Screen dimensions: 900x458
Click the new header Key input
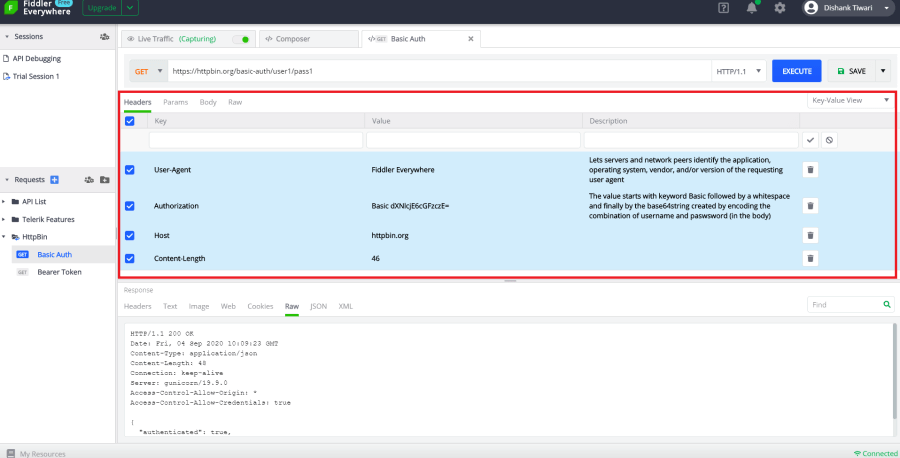pyautogui.click(x=256, y=140)
